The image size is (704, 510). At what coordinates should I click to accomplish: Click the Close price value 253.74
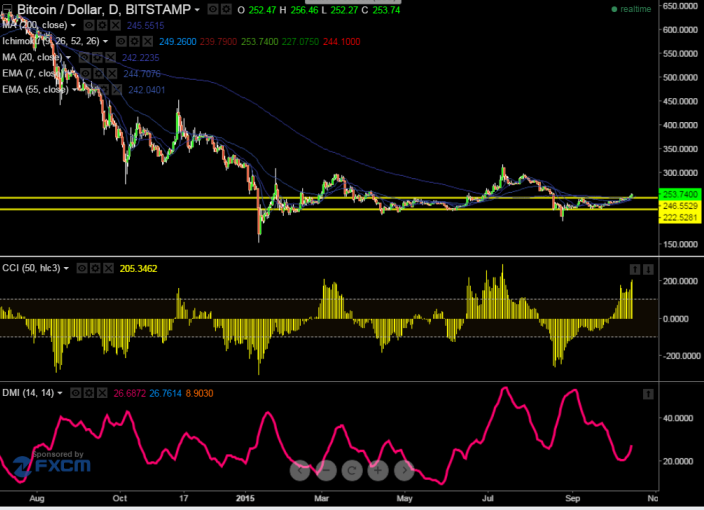point(386,10)
